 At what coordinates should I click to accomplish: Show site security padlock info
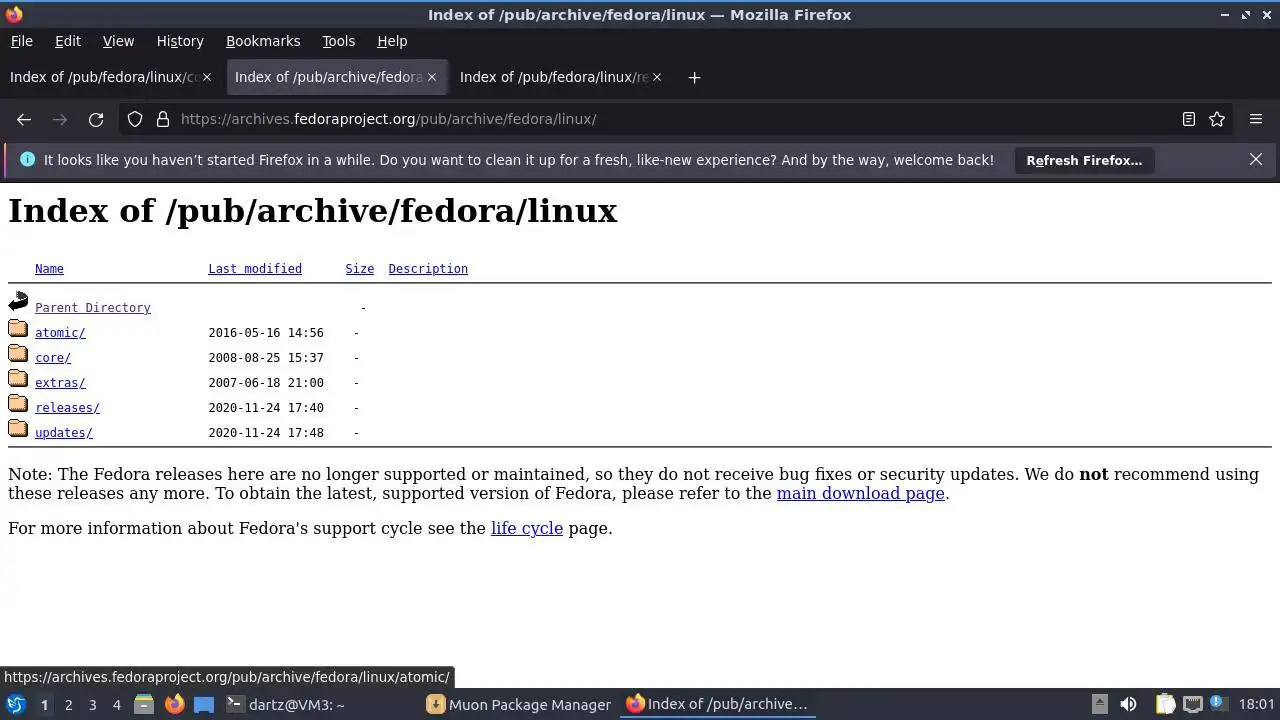[163, 119]
